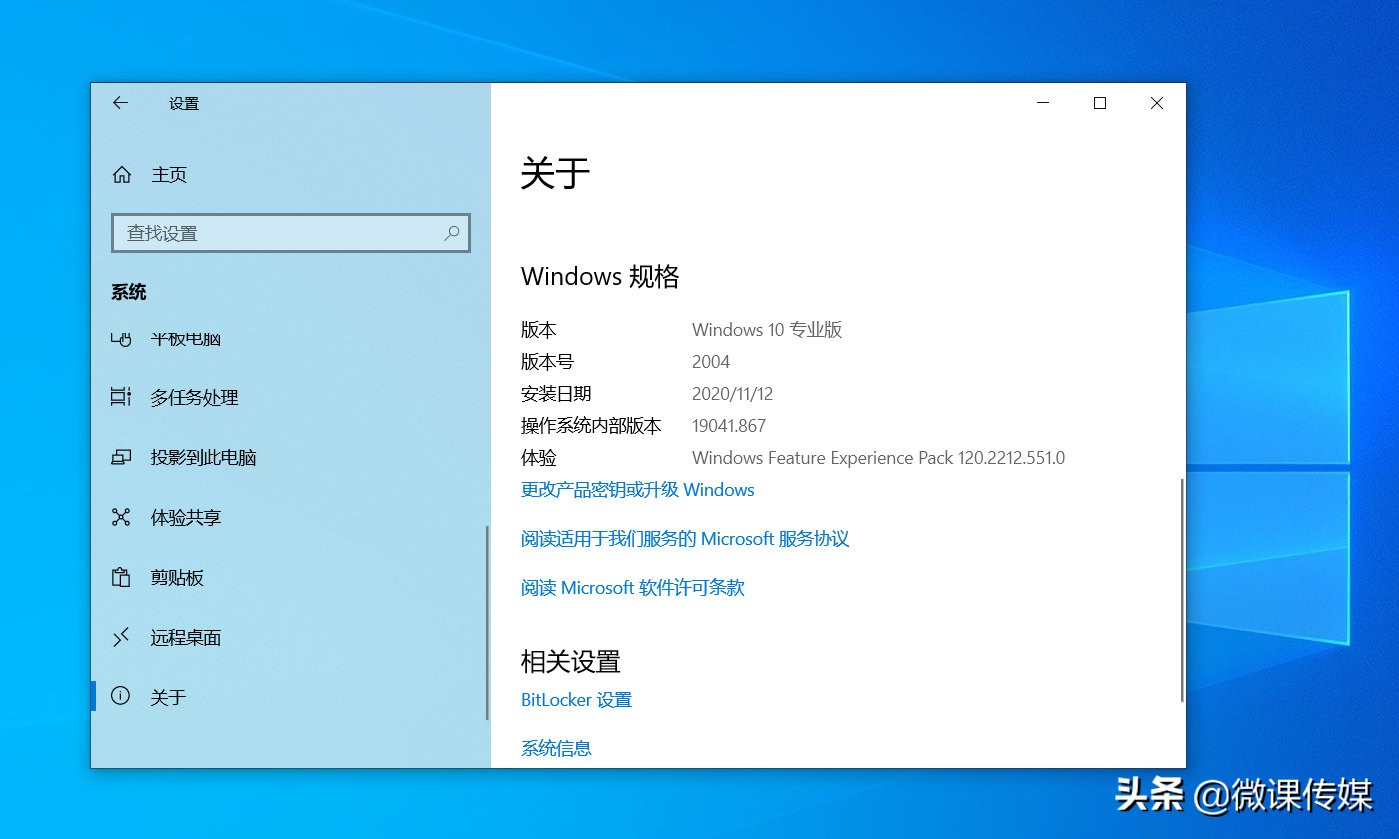1399x839 pixels.
Task: Open 多任务处理 settings page
Action: coord(194,397)
